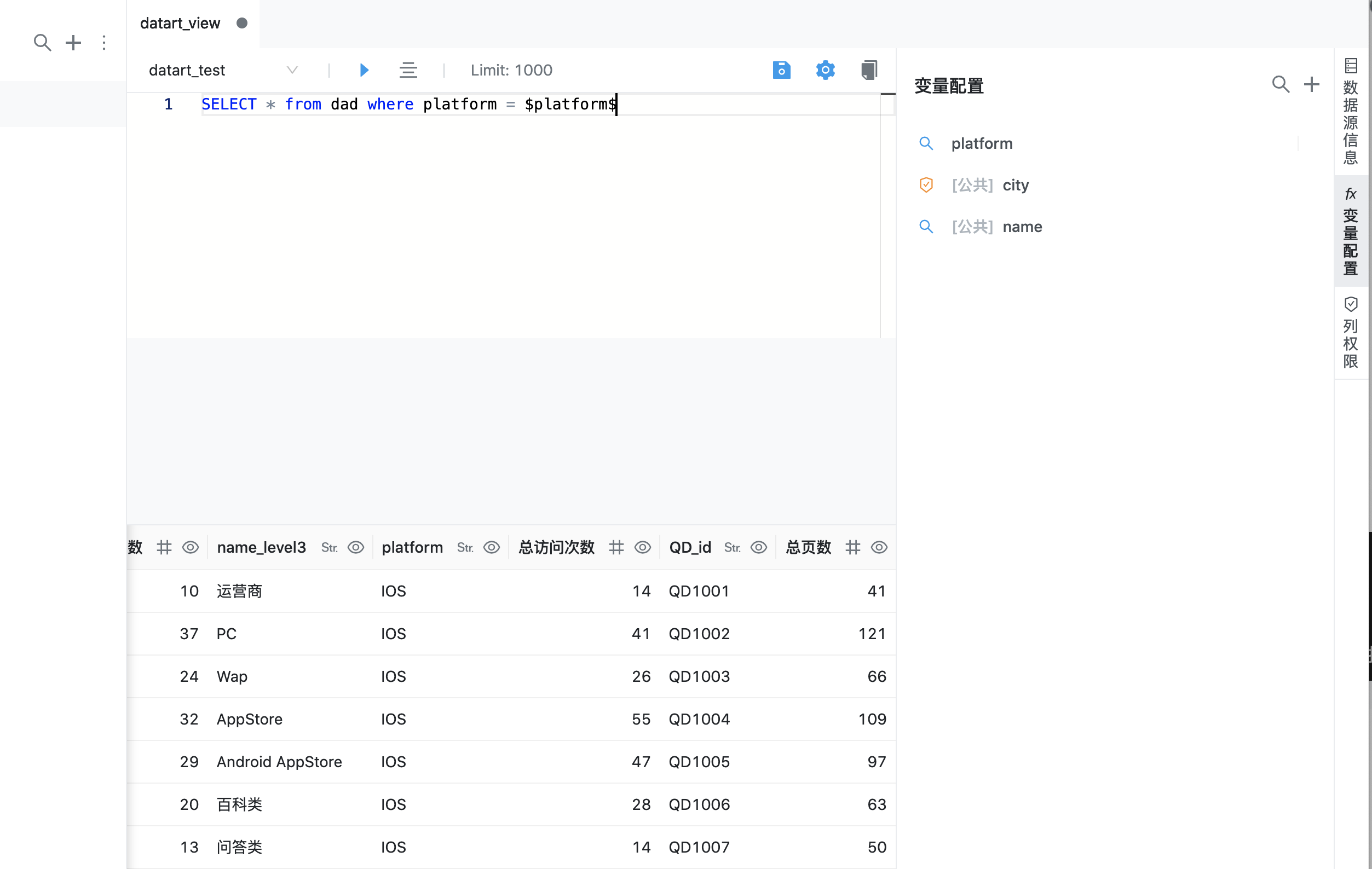The height and width of the screenshot is (869, 1372).
Task: Change type of 总访问次数 column hash icon
Action: click(616, 547)
